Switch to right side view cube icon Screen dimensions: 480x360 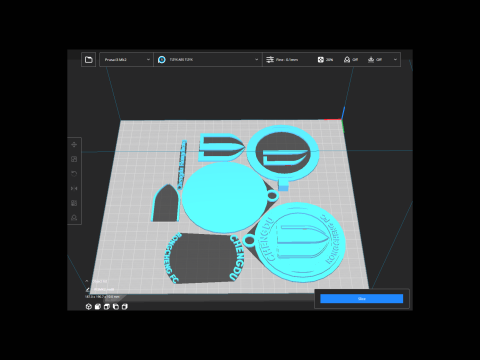coord(125,307)
